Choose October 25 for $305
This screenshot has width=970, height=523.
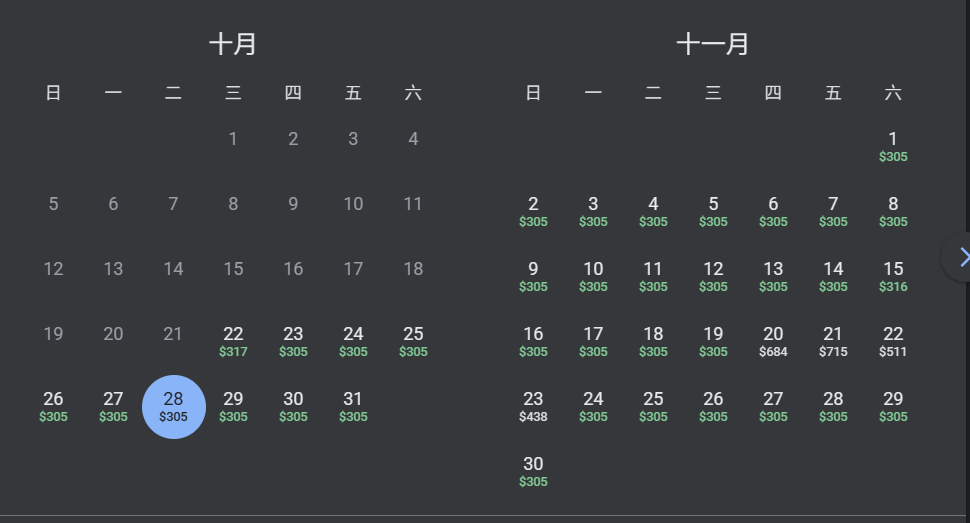413,342
